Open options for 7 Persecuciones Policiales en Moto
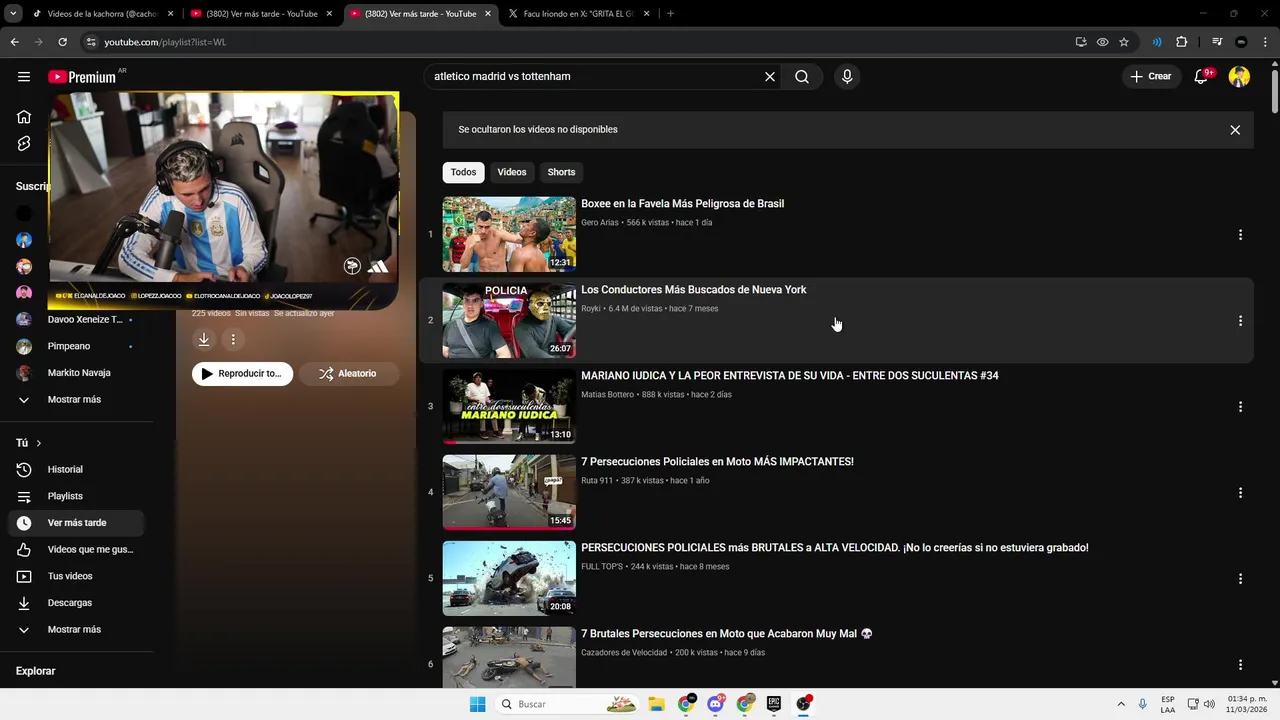Viewport: 1280px width, 720px height. pyautogui.click(x=1240, y=493)
